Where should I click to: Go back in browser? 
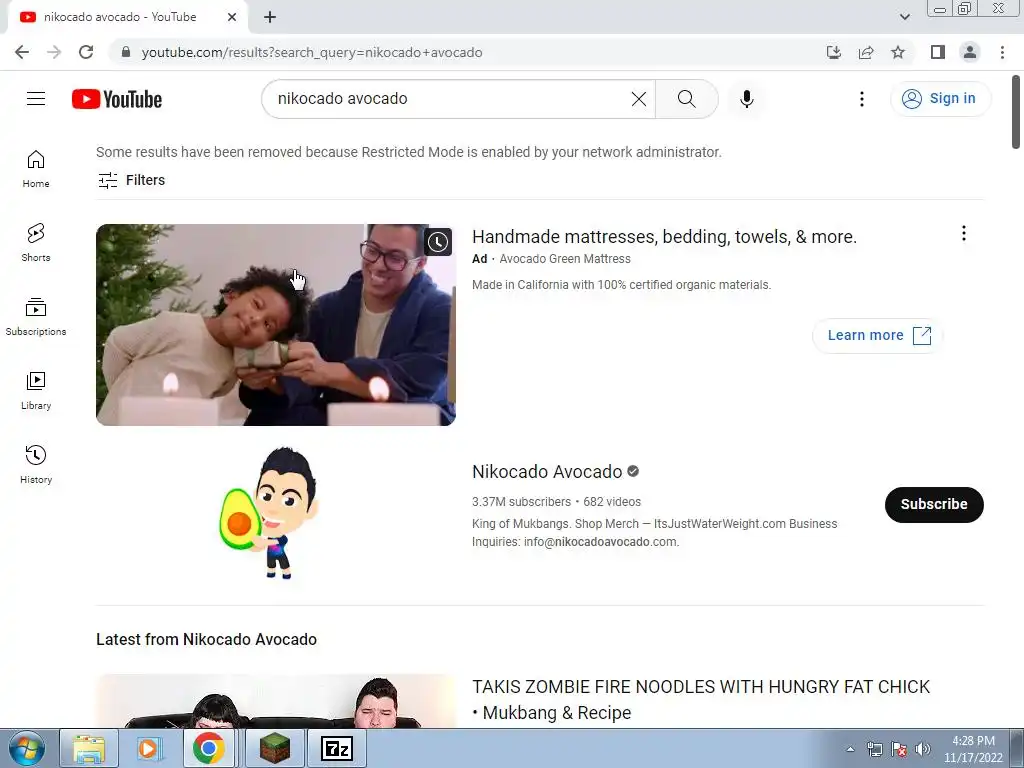[22, 52]
